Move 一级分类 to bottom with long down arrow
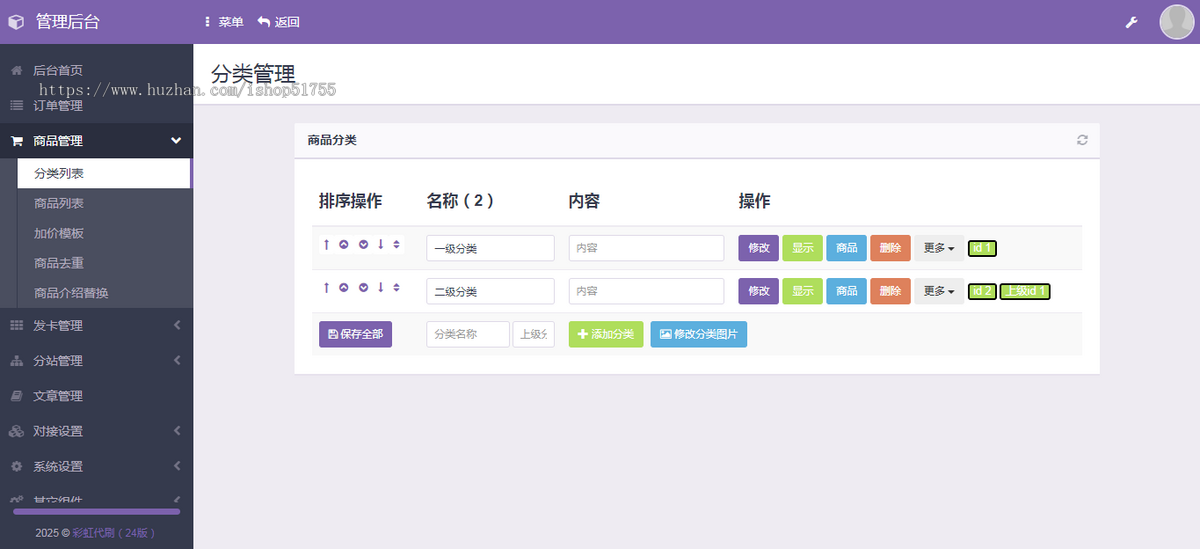Screen dimensions: 1200x549 pyautogui.click(x=381, y=244)
